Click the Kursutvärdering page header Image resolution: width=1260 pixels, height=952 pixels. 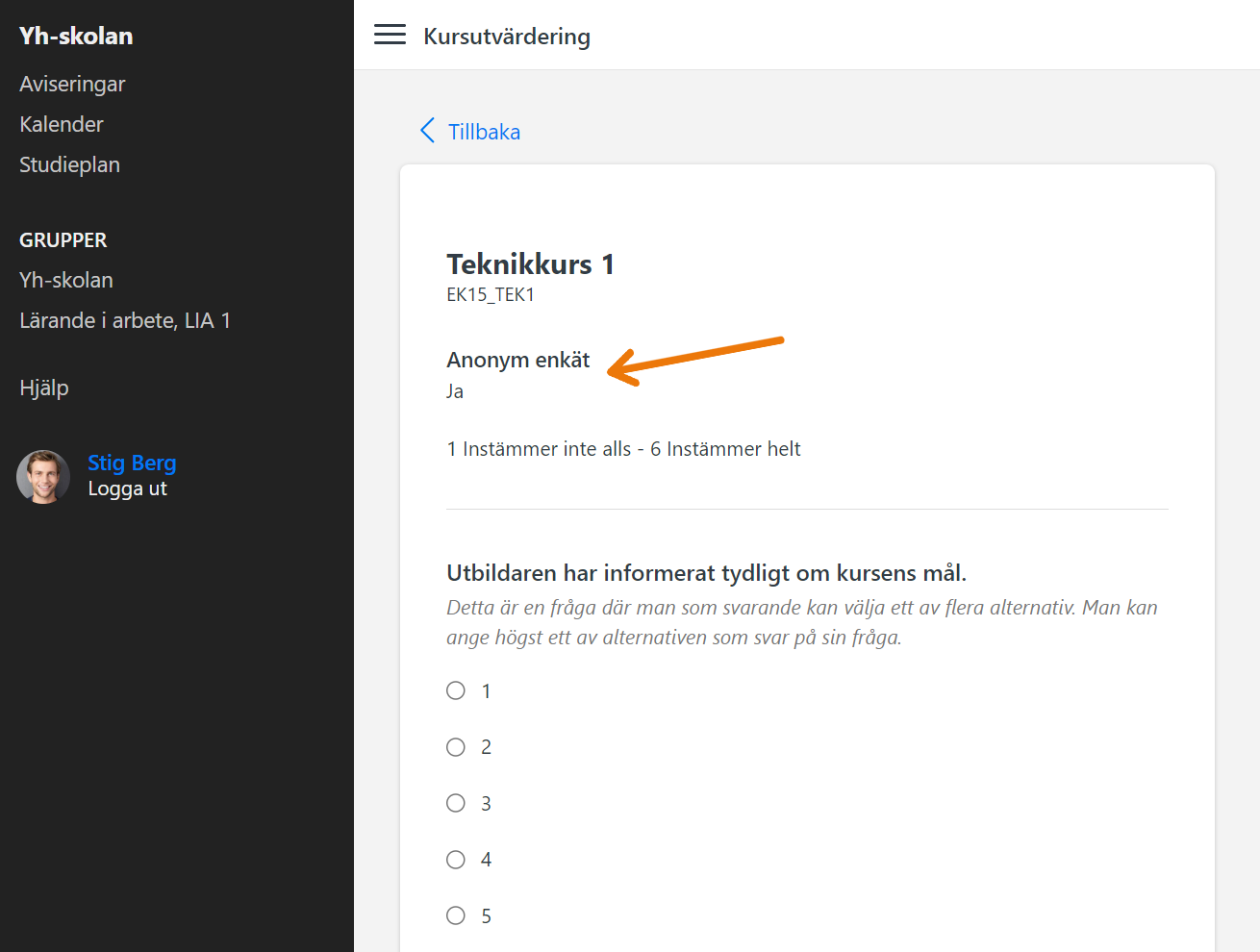[507, 37]
